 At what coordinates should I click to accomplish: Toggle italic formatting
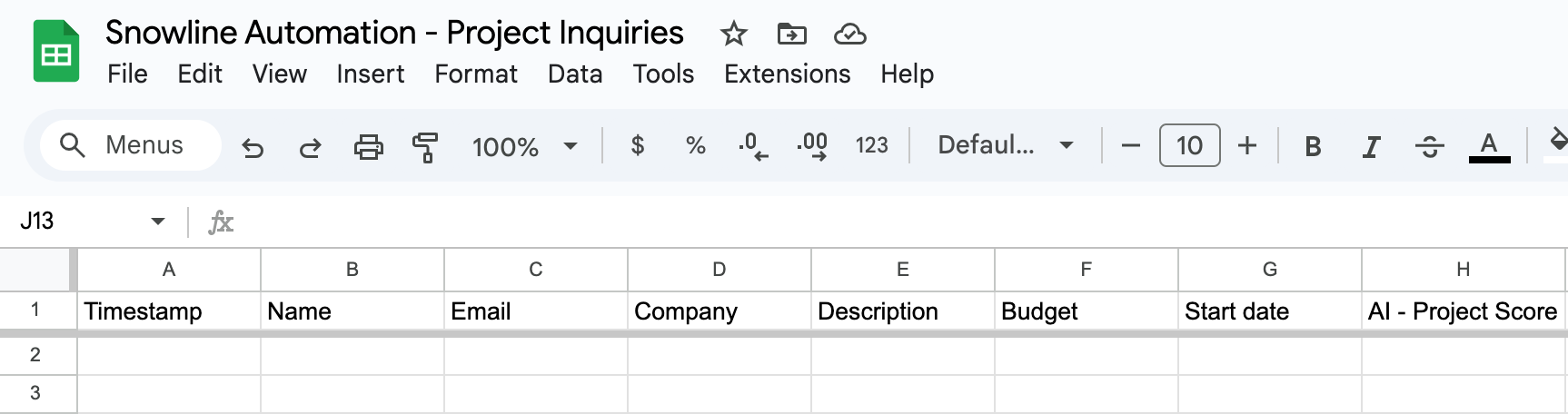[x=1371, y=146]
